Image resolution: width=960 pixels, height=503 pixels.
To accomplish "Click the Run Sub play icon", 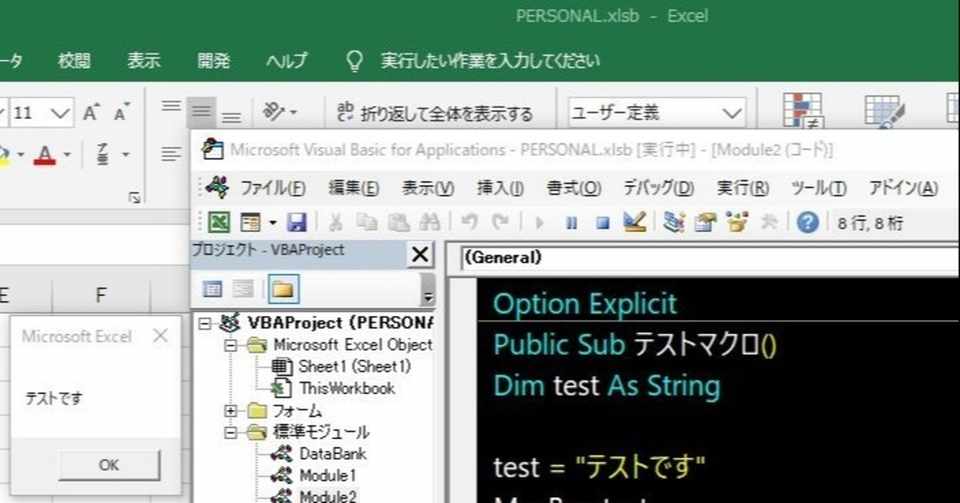I will point(539,223).
